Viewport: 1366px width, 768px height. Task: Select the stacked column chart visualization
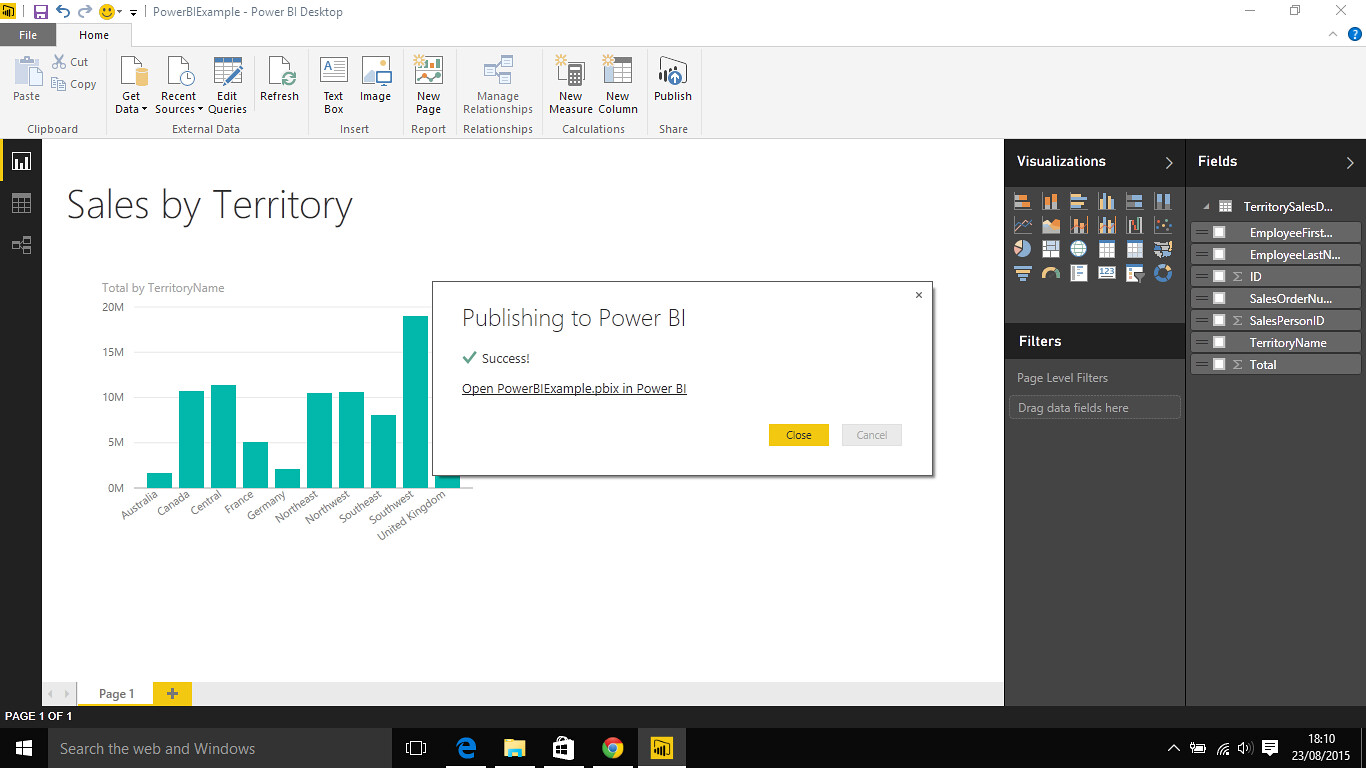click(x=1050, y=201)
